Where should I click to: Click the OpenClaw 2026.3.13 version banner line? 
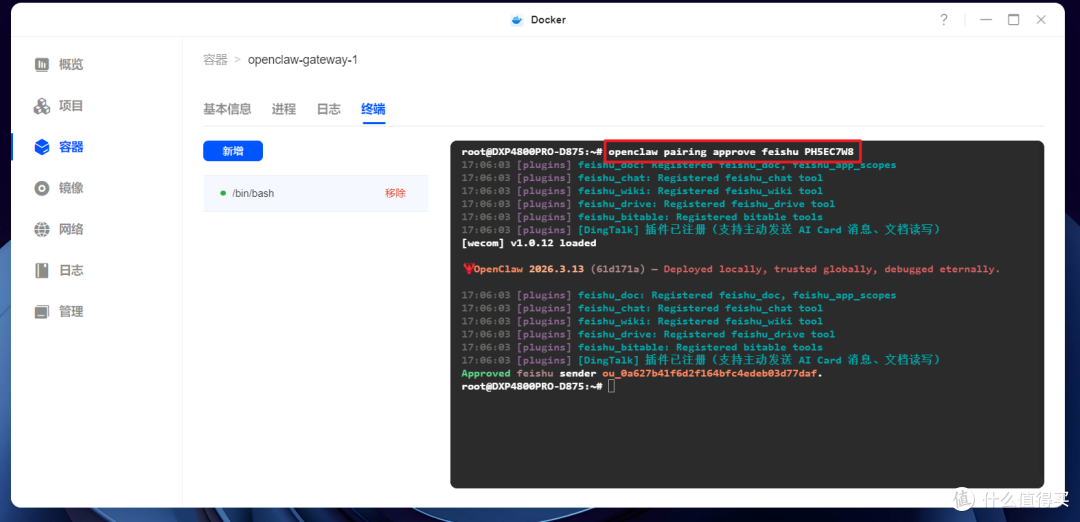pyautogui.click(x=731, y=269)
